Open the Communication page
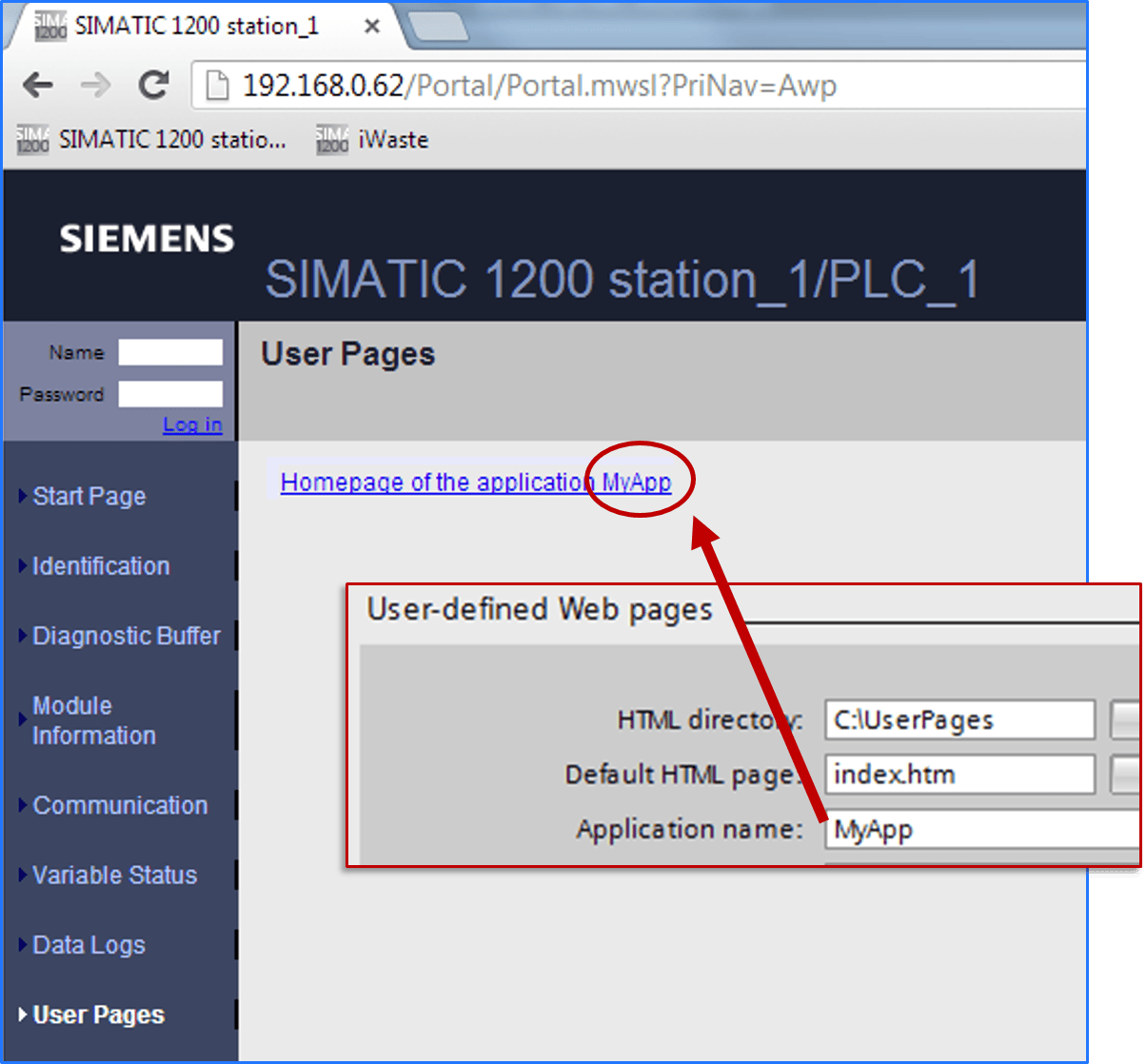 [x=120, y=805]
